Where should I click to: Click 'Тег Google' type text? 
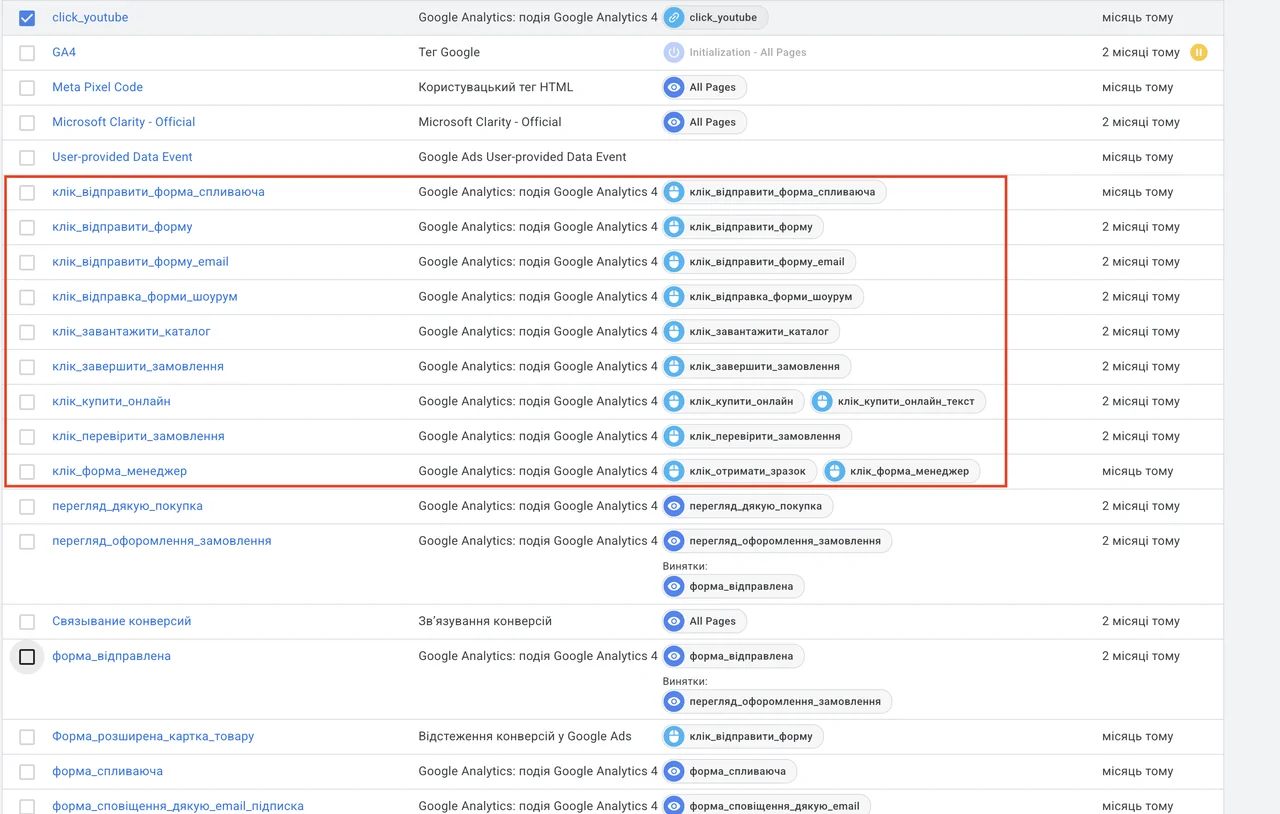[x=449, y=52]
